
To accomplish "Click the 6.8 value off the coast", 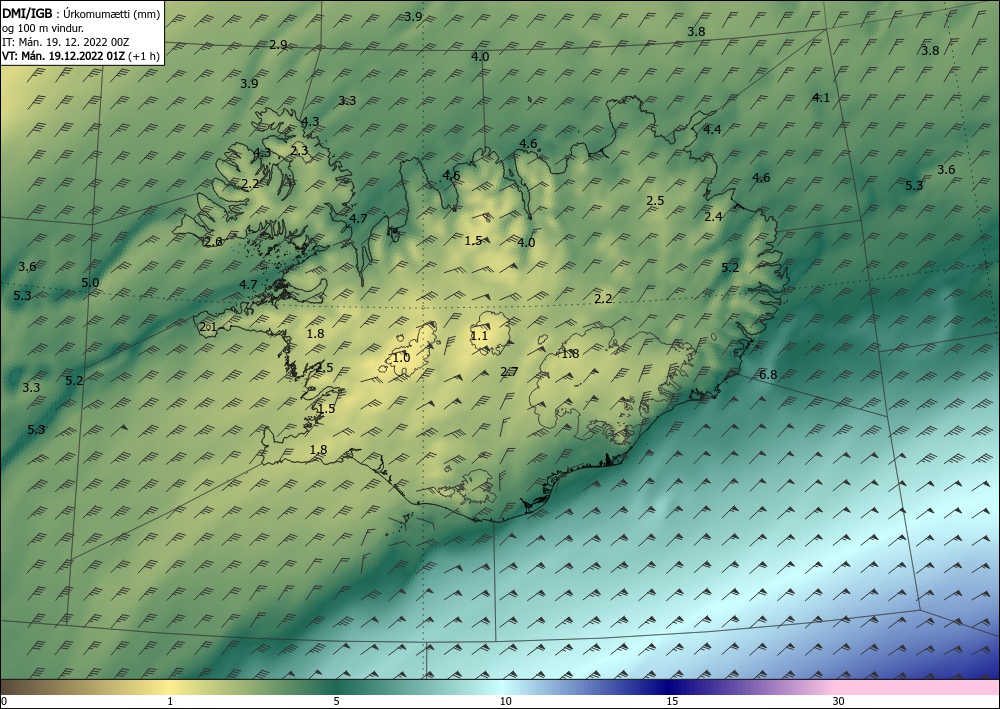I will [768, 374].
